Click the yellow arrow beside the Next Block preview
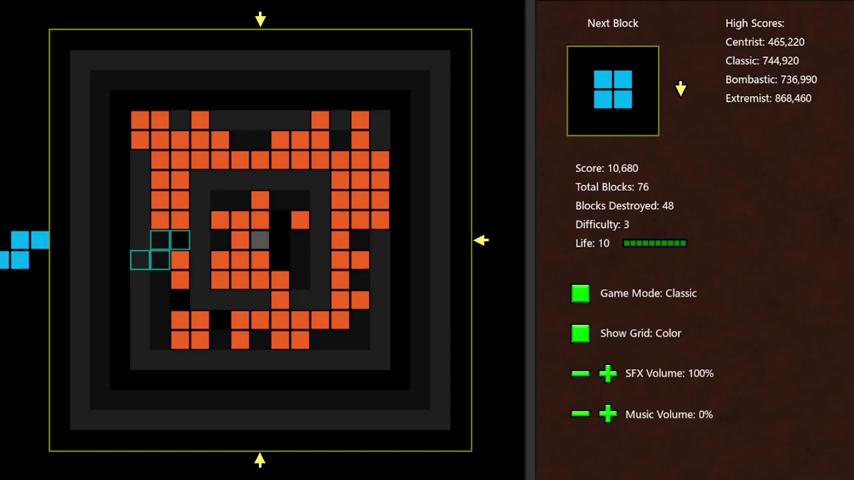The width and height of the screenshot is (854, 480). pos(680,89)
